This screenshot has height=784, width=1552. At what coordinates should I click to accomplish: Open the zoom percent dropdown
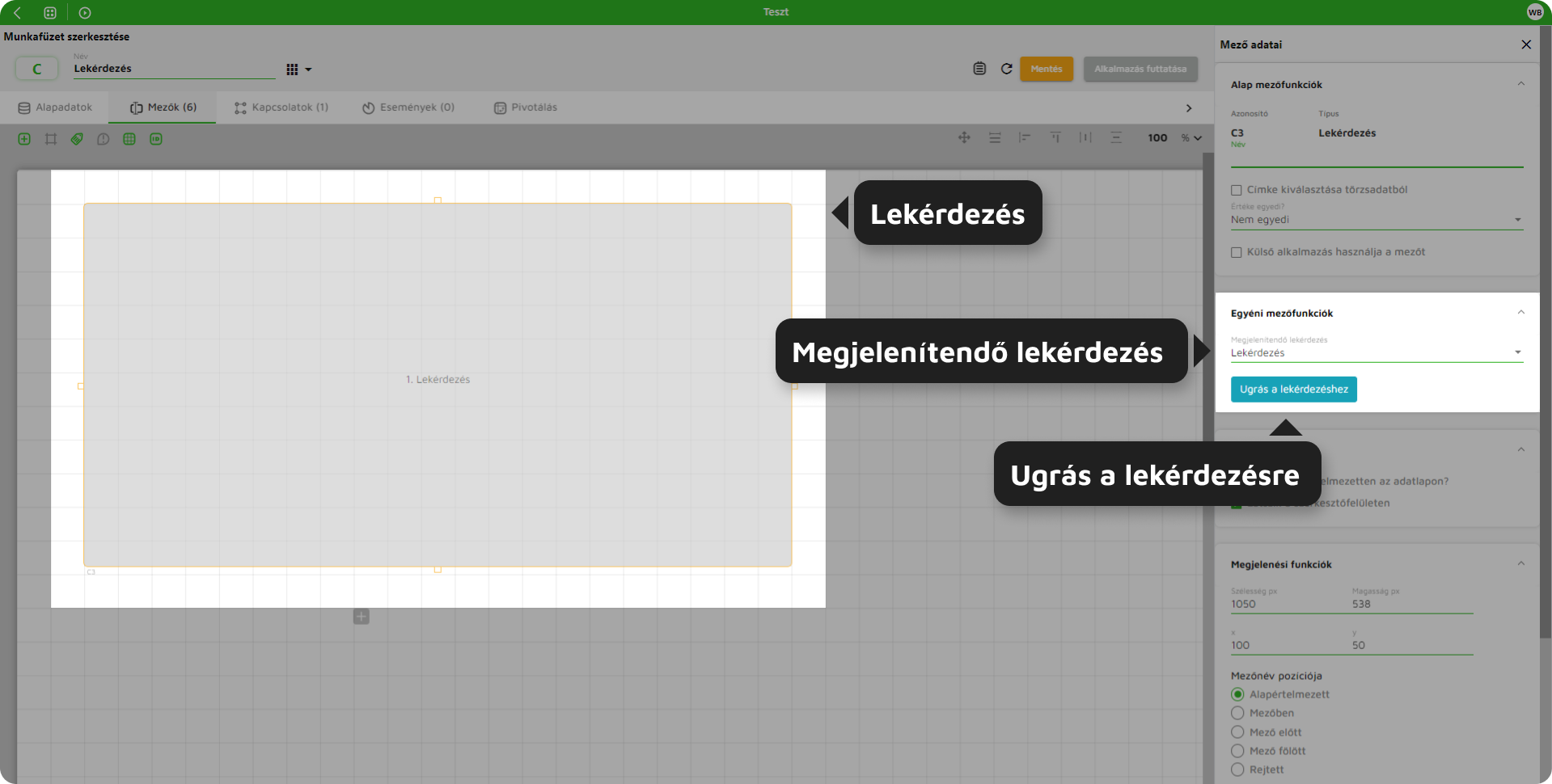pos(1191,138)
